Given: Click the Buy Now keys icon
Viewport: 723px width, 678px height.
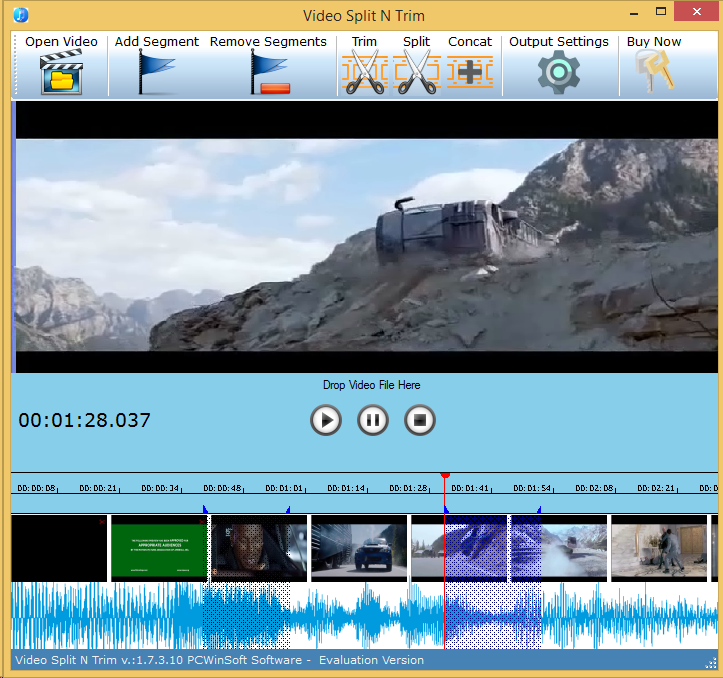Looking at the screenshot, I should (x=654, y=71).
